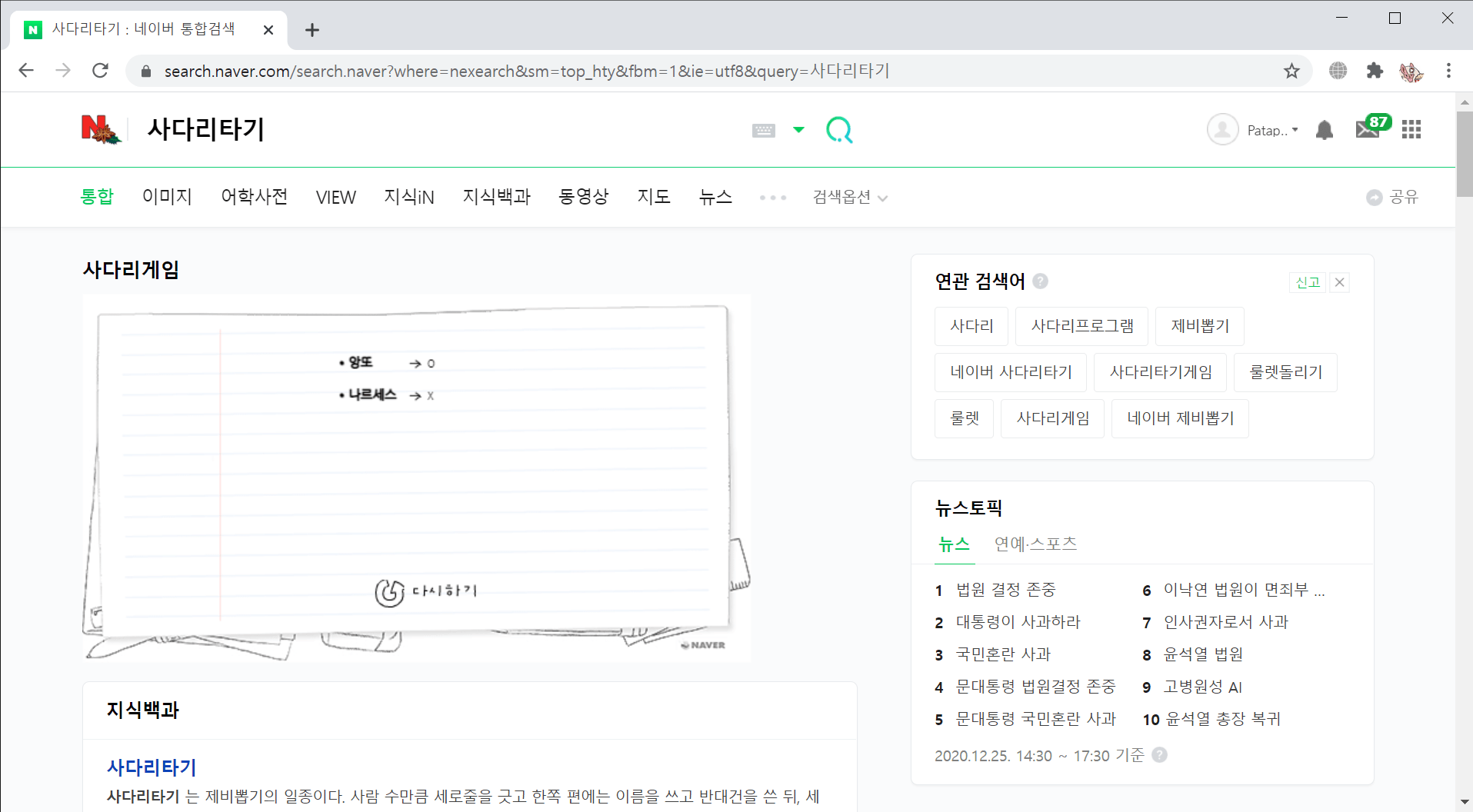Switch to the 지식iN tab
Viewport: 1473px width, 812px height.
pos(409,197)
